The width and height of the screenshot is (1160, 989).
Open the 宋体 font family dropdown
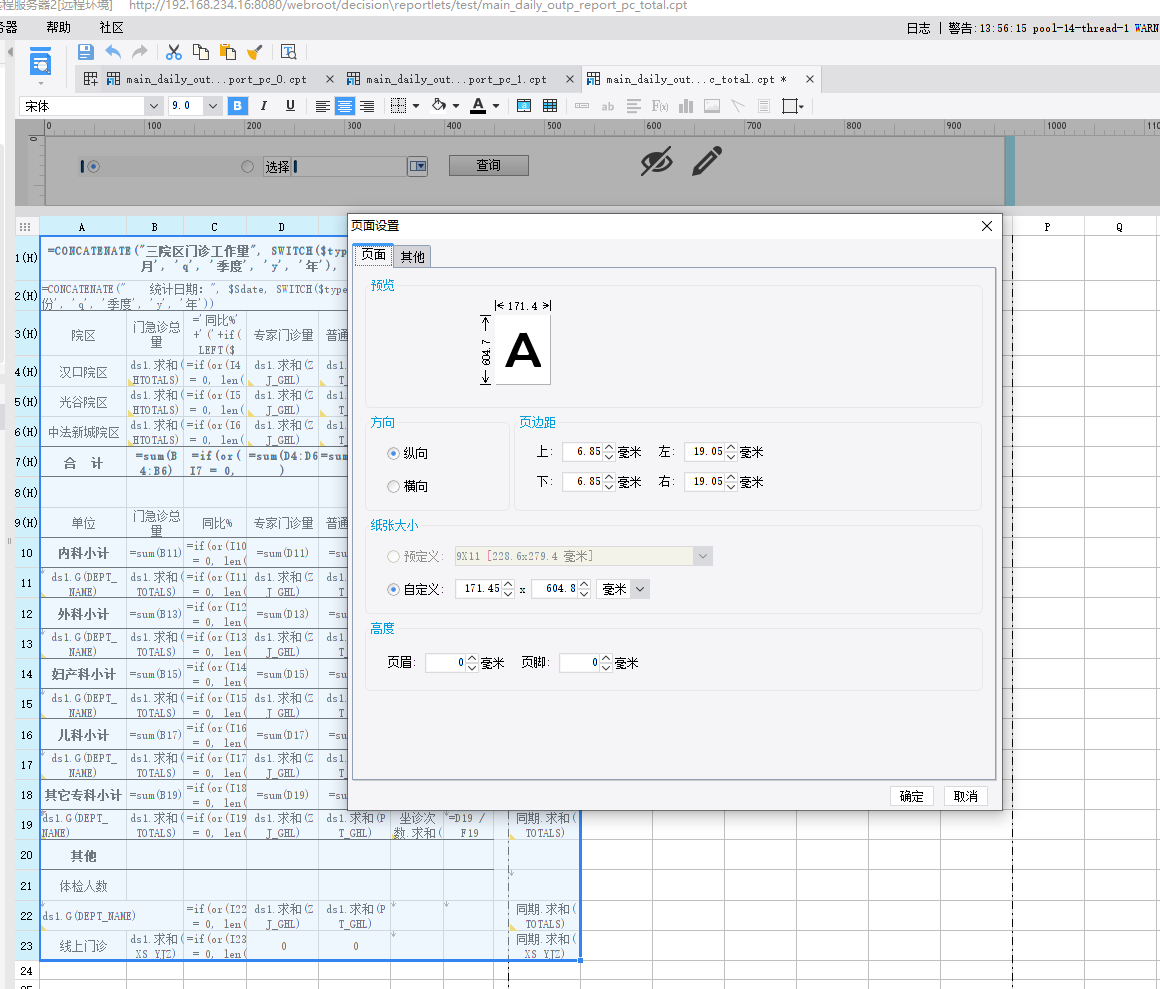[x=153, y=106]
